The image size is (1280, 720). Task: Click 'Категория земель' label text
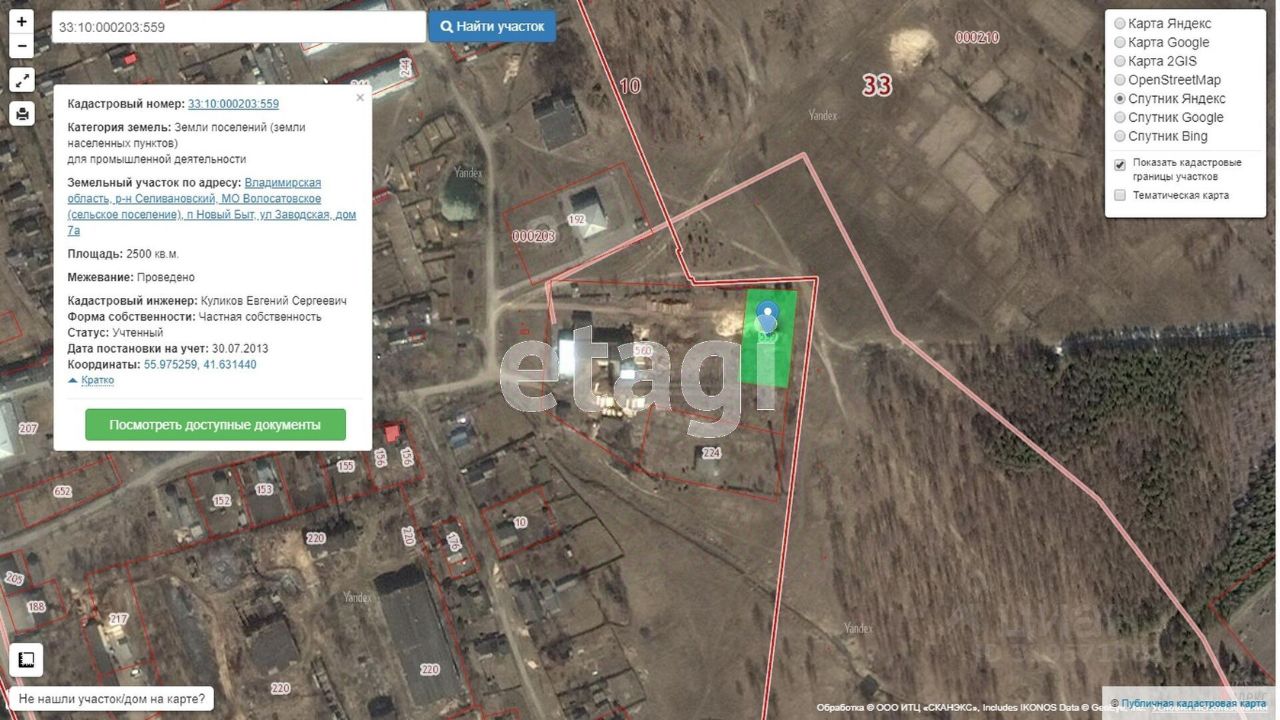tap(119, 127)
